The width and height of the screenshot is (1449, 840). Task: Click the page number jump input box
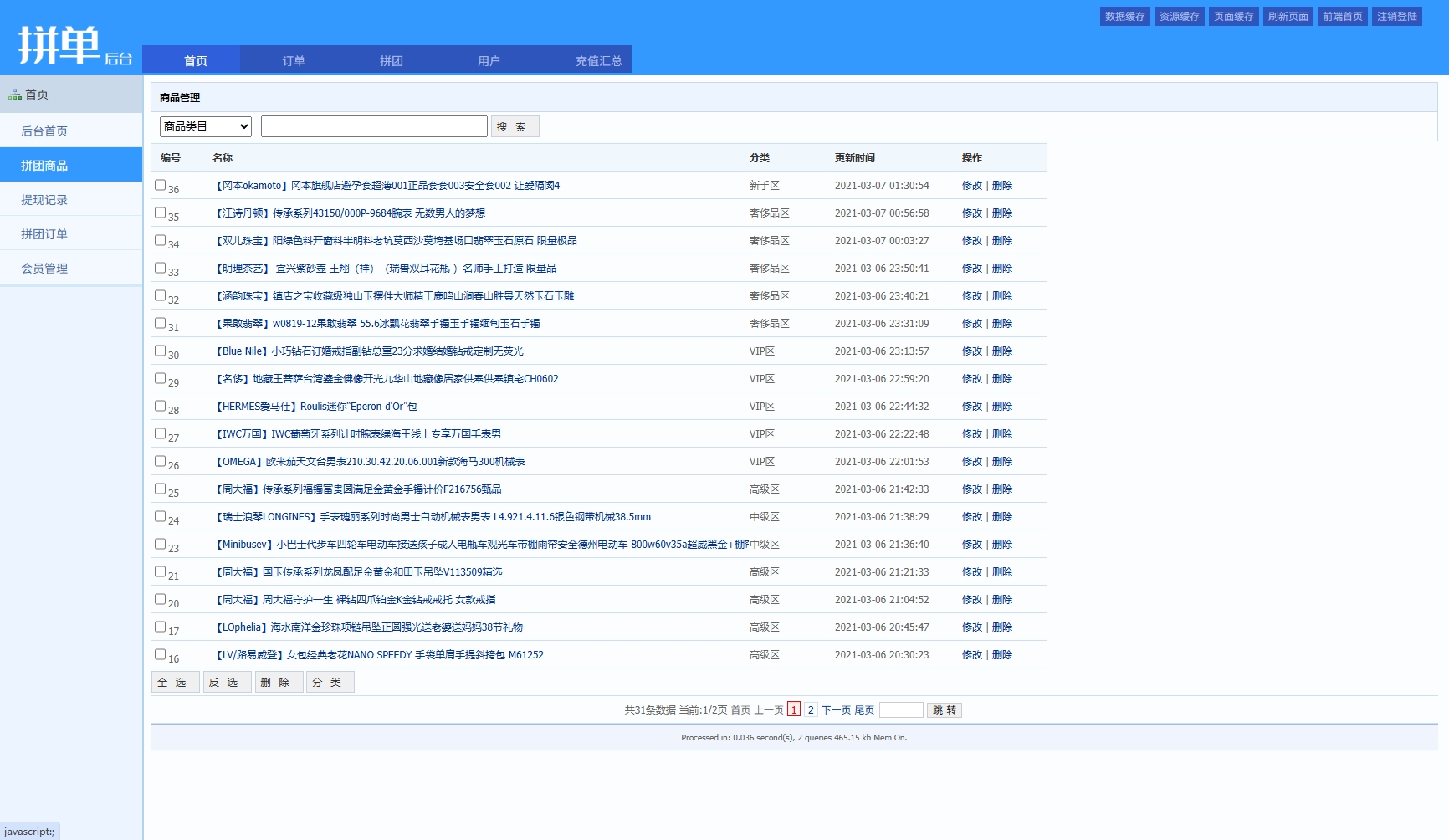pos(901,709)
